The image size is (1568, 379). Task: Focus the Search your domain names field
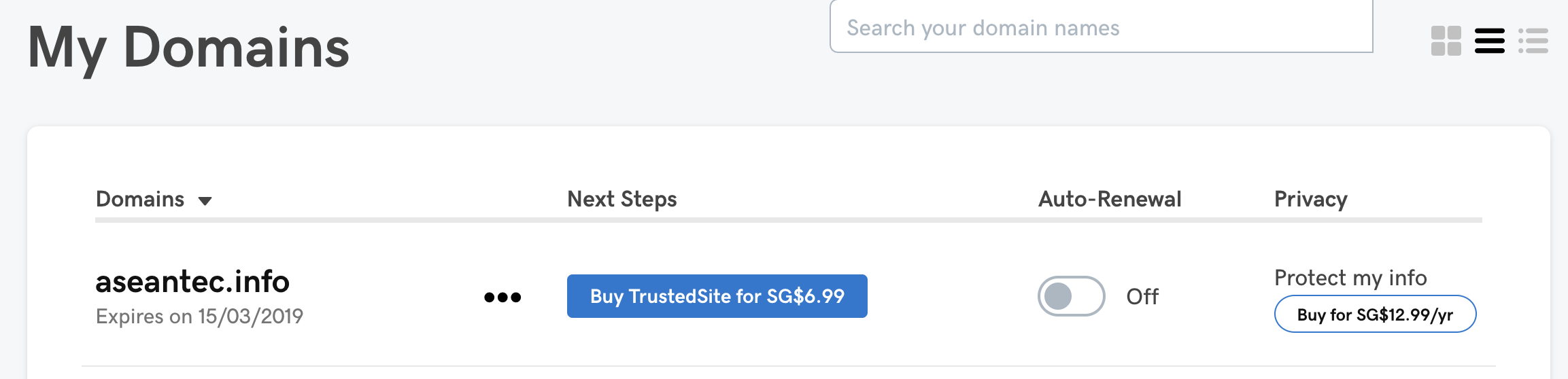coord(1101,27)
